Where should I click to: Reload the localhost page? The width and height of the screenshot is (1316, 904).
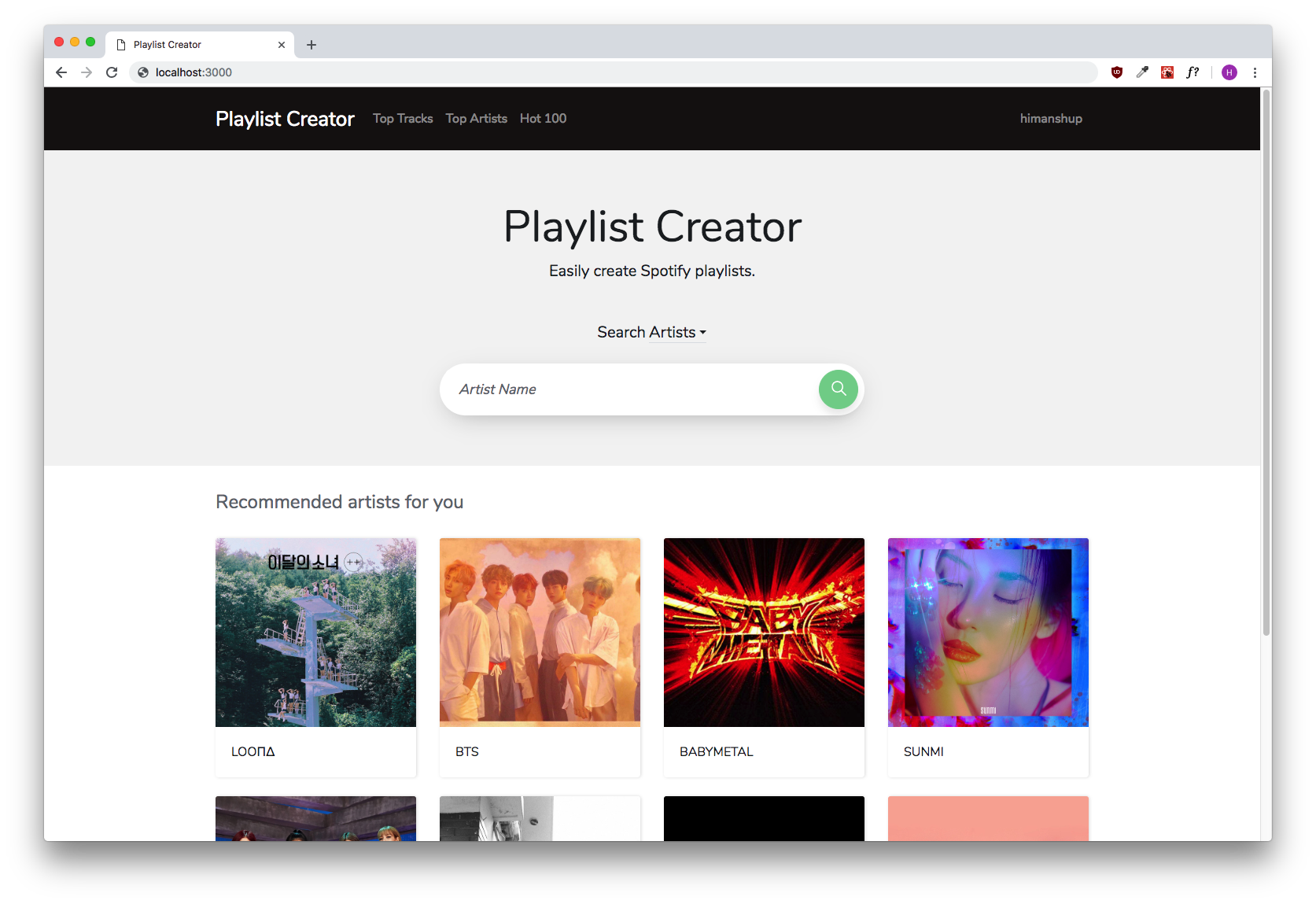pyautogui.click(x=112, y=72)
